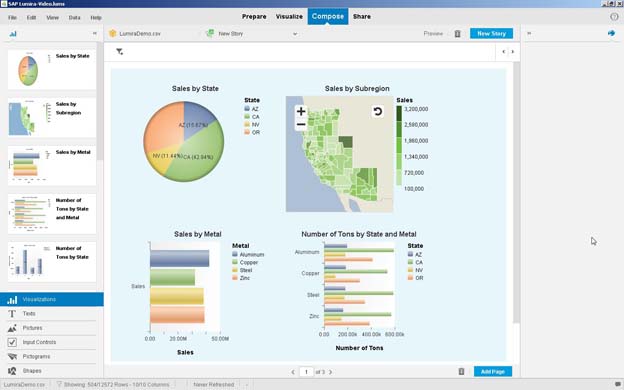Screen dimensions: 624x390
Task: Click the blue arrow icon in right panel
Action: [x=611, y=33]
